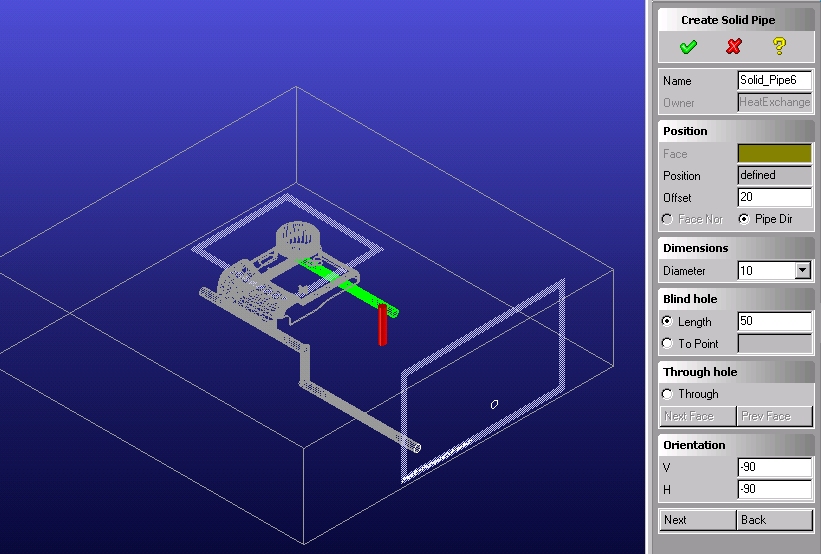Click the small ellipse marker in viewport

point(494,404)
